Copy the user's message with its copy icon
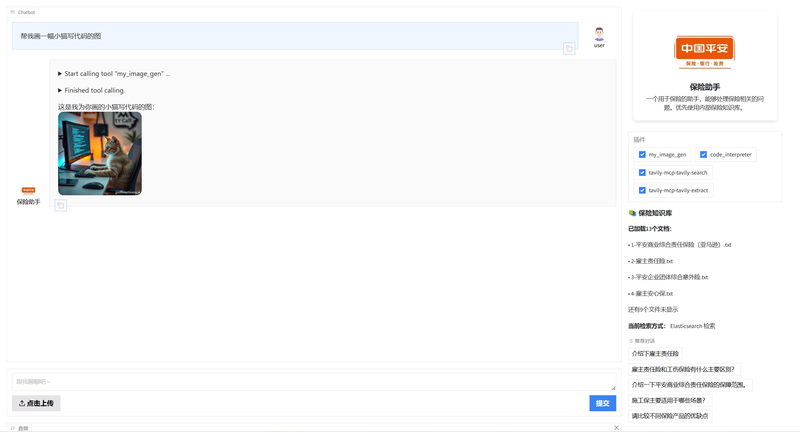Viewport: 800px width, 432px height. pyautogui.click(x=569, y=48)
